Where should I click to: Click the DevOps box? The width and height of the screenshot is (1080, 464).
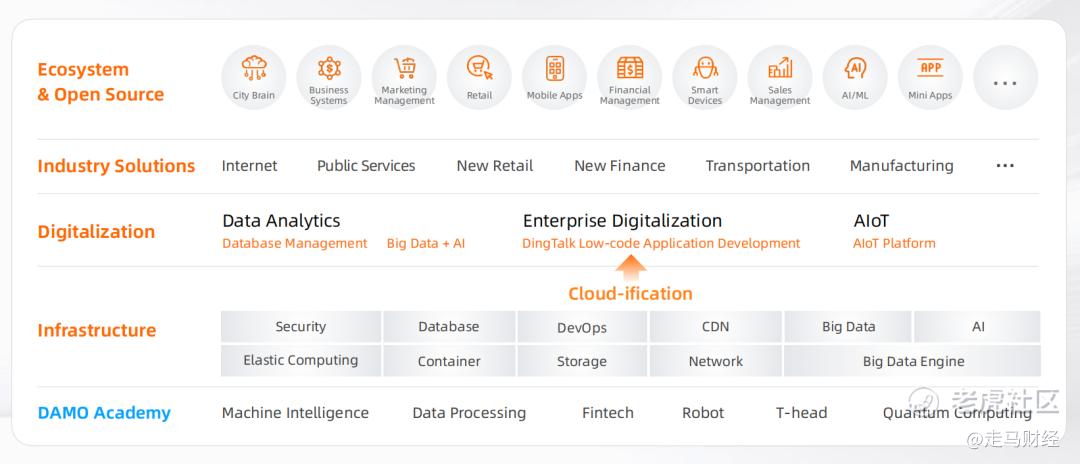(x=582, y=327)
